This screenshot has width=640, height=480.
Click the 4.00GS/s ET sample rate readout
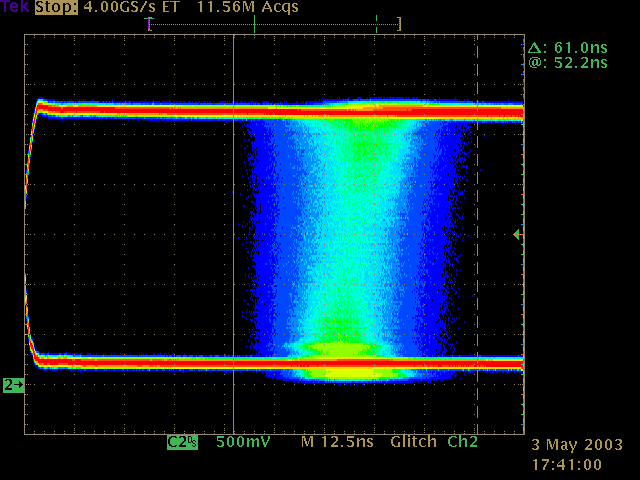click(x=131, y=7)
